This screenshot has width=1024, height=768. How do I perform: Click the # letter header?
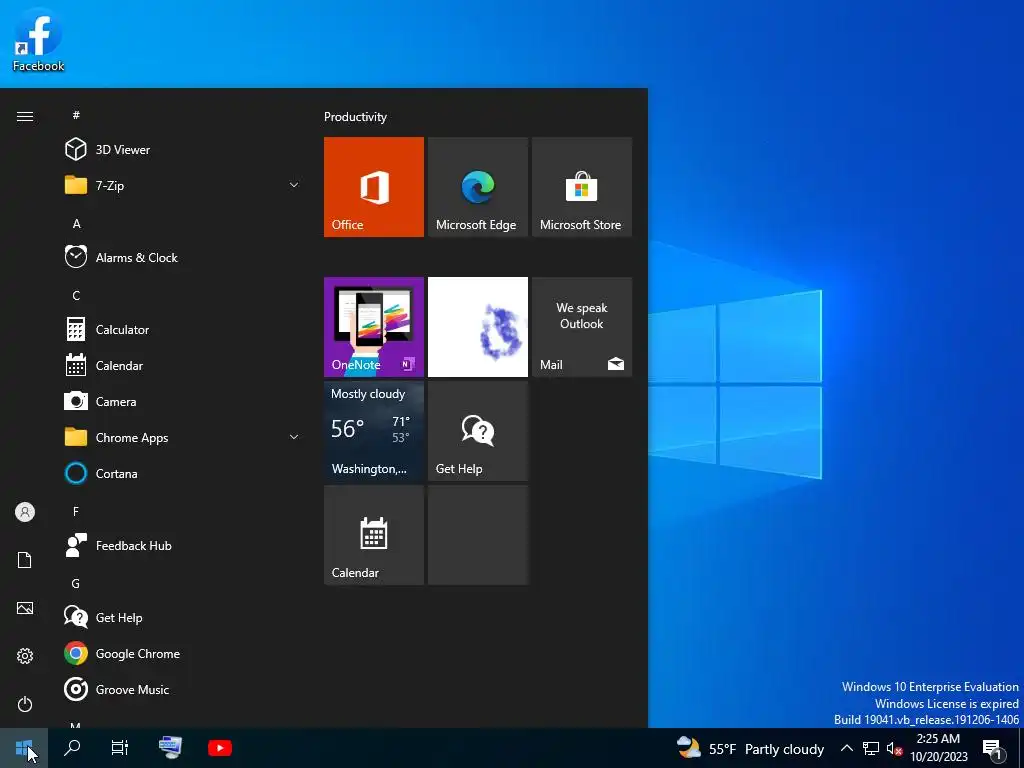tap(76, 115)
